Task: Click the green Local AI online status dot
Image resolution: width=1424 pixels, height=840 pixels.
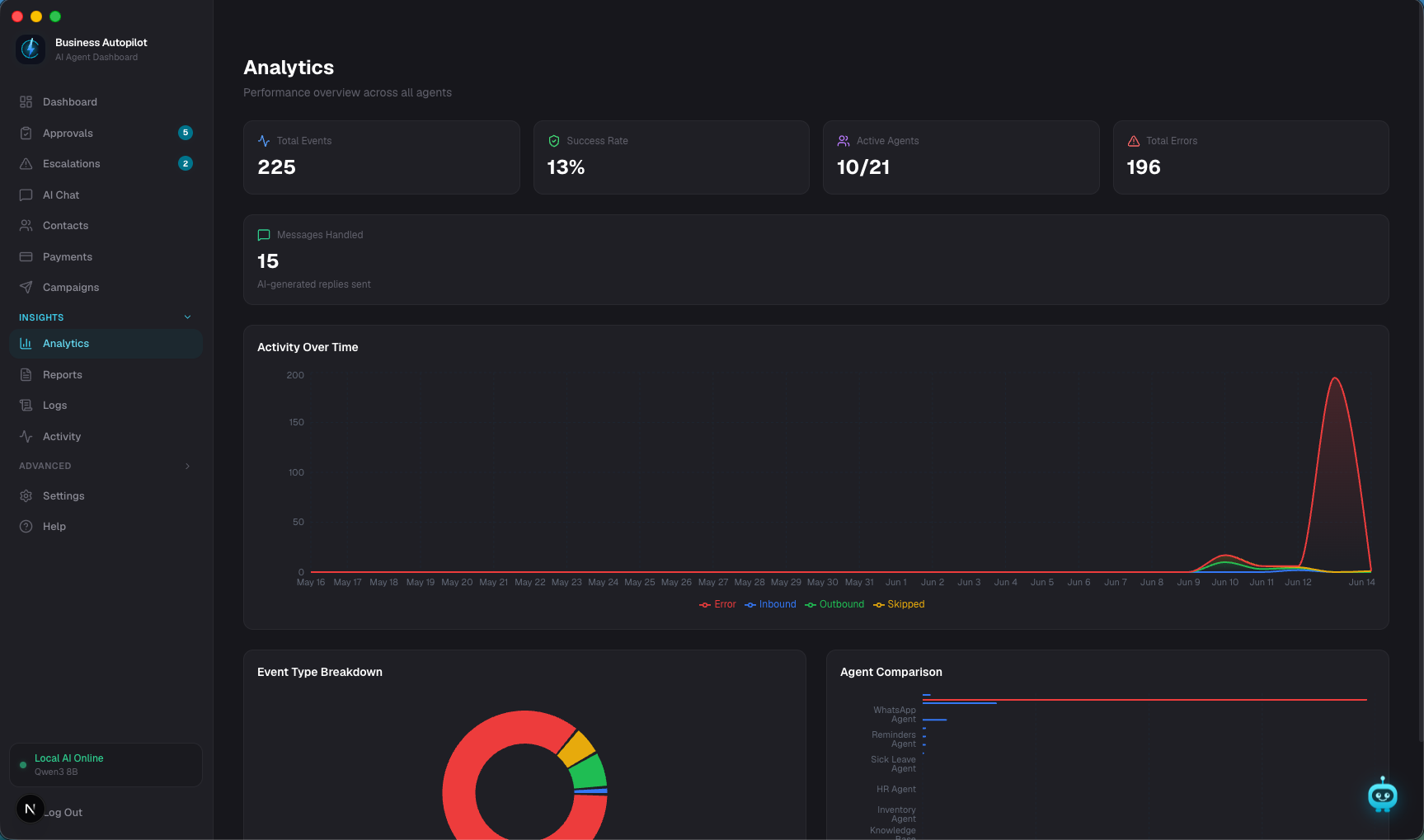Action: pos(23,765)
